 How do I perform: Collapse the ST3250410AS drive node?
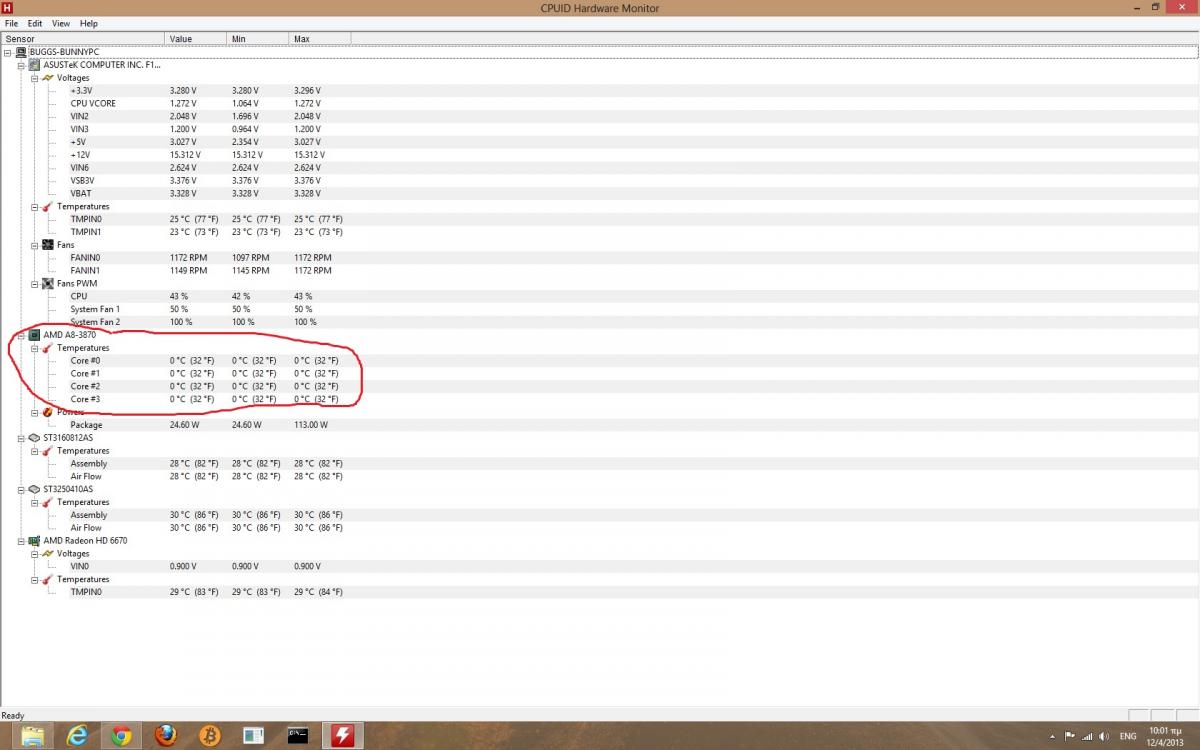pyautogui.click(x=22, y=489)
